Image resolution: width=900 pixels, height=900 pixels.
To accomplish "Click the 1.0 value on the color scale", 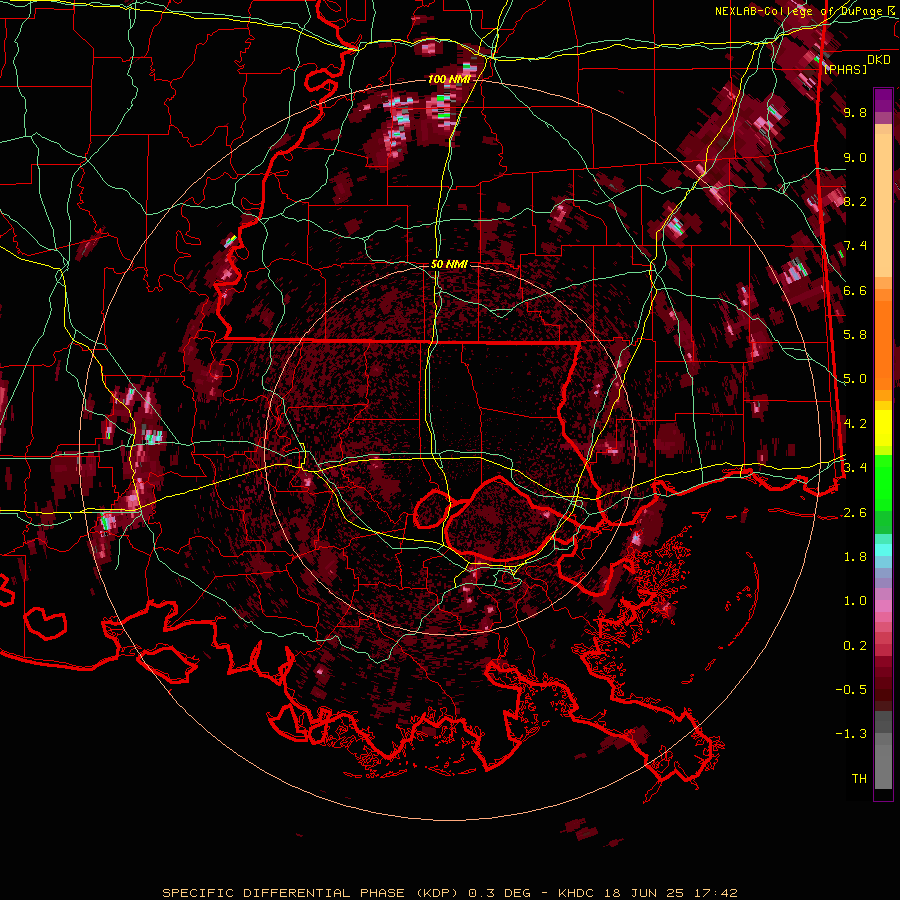I will pos(855,601).
